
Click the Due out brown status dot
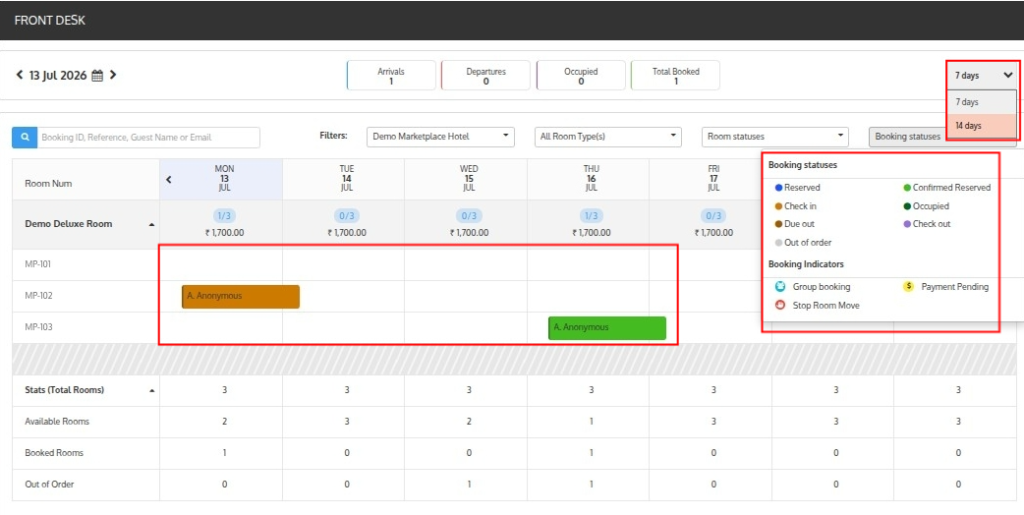pyautogui.click(x=778, y=224)
